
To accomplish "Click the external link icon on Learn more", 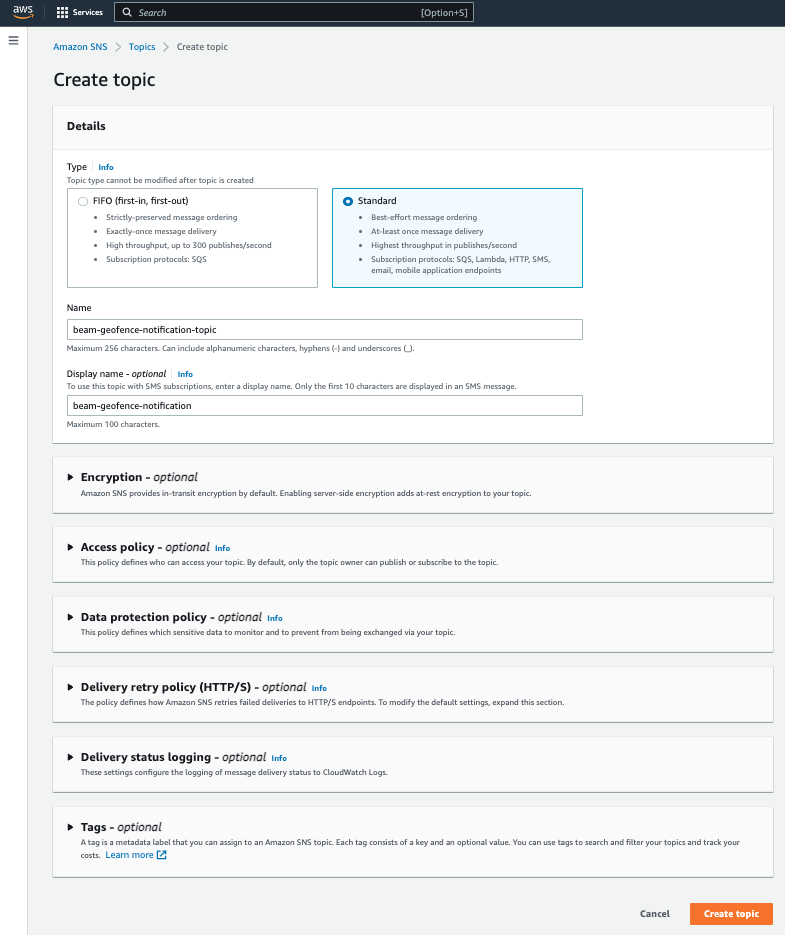I will [x=161, y=854].
